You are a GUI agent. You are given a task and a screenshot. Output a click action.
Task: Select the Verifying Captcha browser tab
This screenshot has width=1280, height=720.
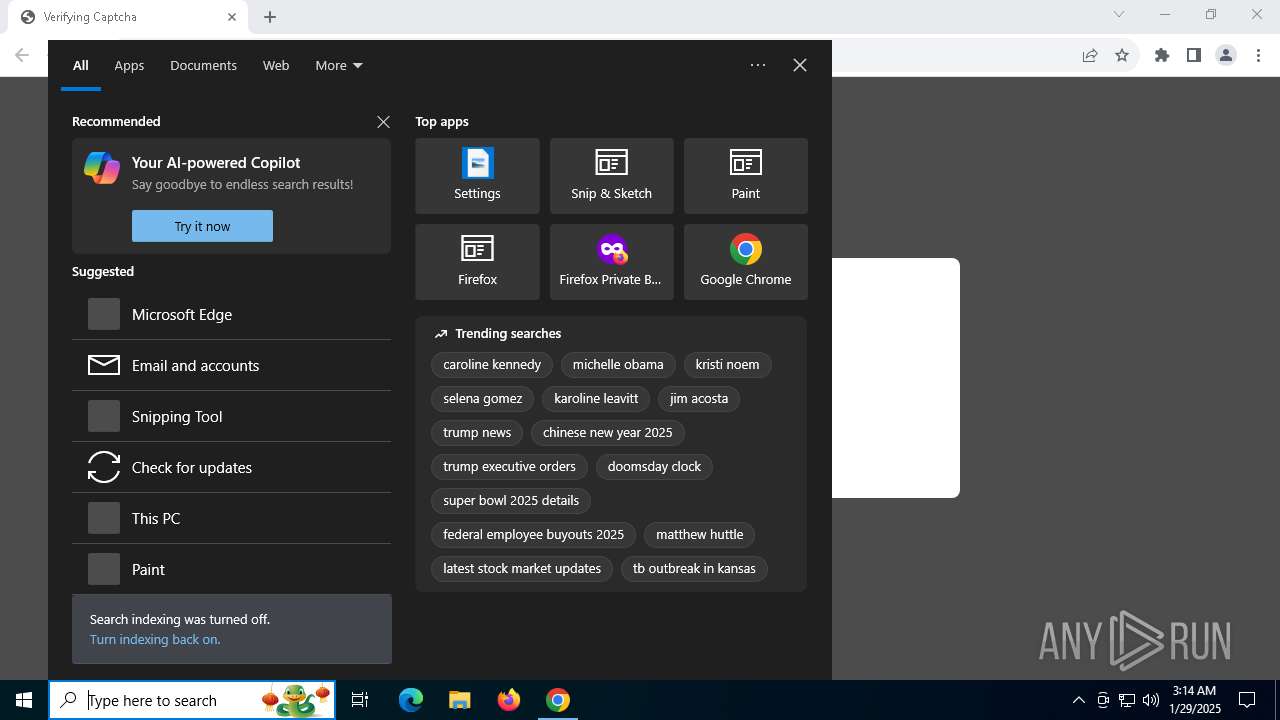pyautogui.click(x=128, y=17)
